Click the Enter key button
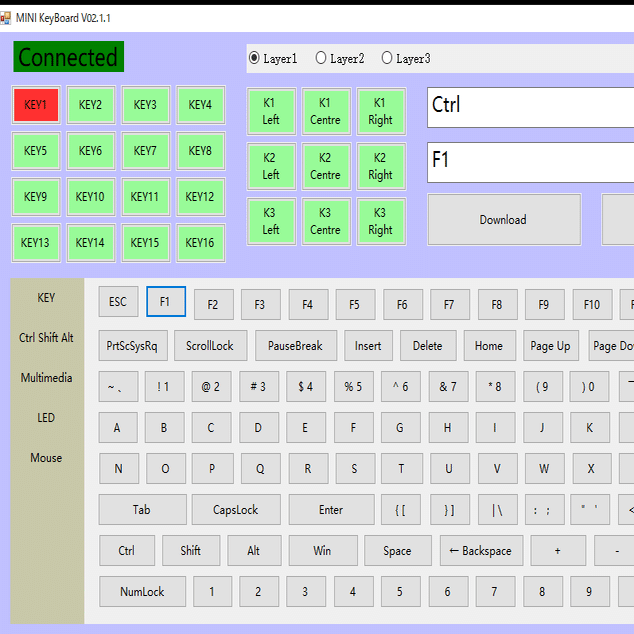 [332, 509]
